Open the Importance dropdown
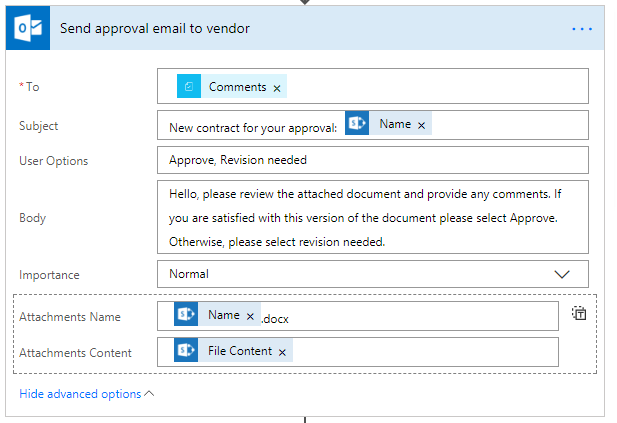617x423 pixels. [x=561, y=274]
